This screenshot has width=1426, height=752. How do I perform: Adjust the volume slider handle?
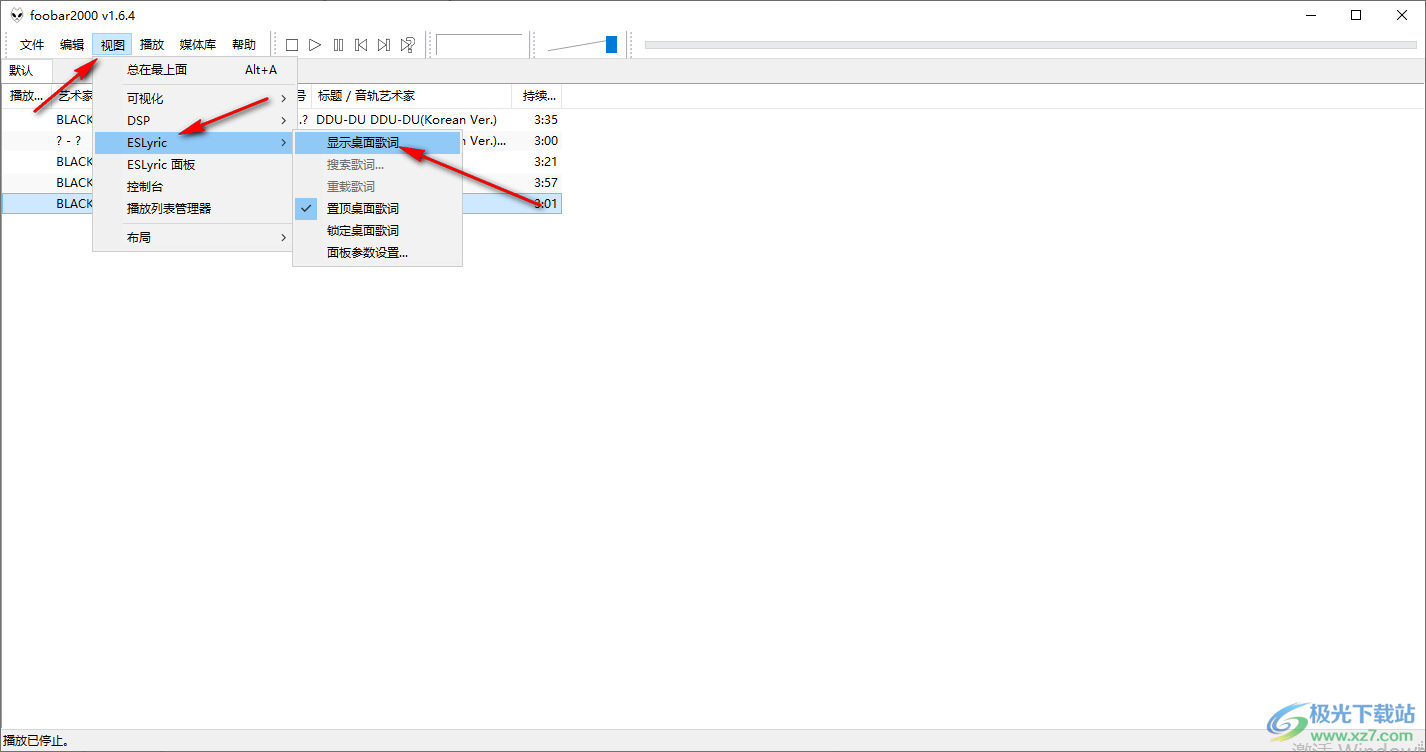coord(611,45)
